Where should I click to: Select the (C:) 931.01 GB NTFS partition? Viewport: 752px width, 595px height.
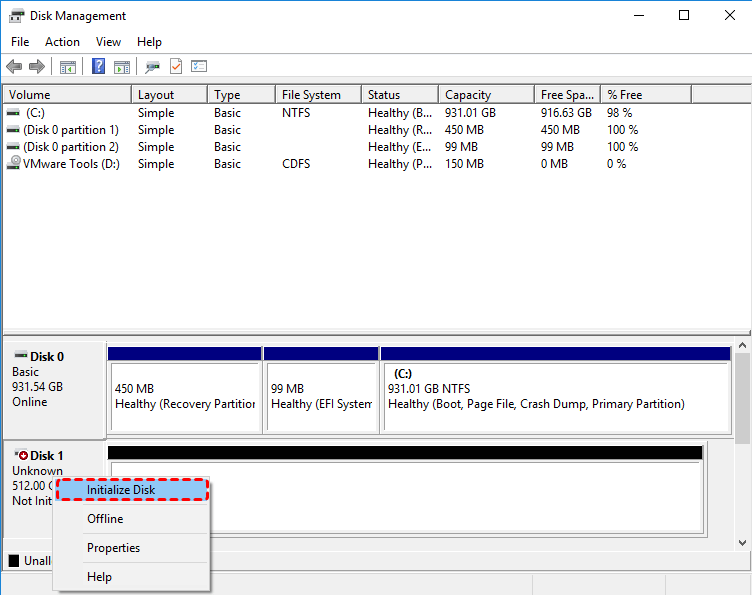[x=555, y=396]
